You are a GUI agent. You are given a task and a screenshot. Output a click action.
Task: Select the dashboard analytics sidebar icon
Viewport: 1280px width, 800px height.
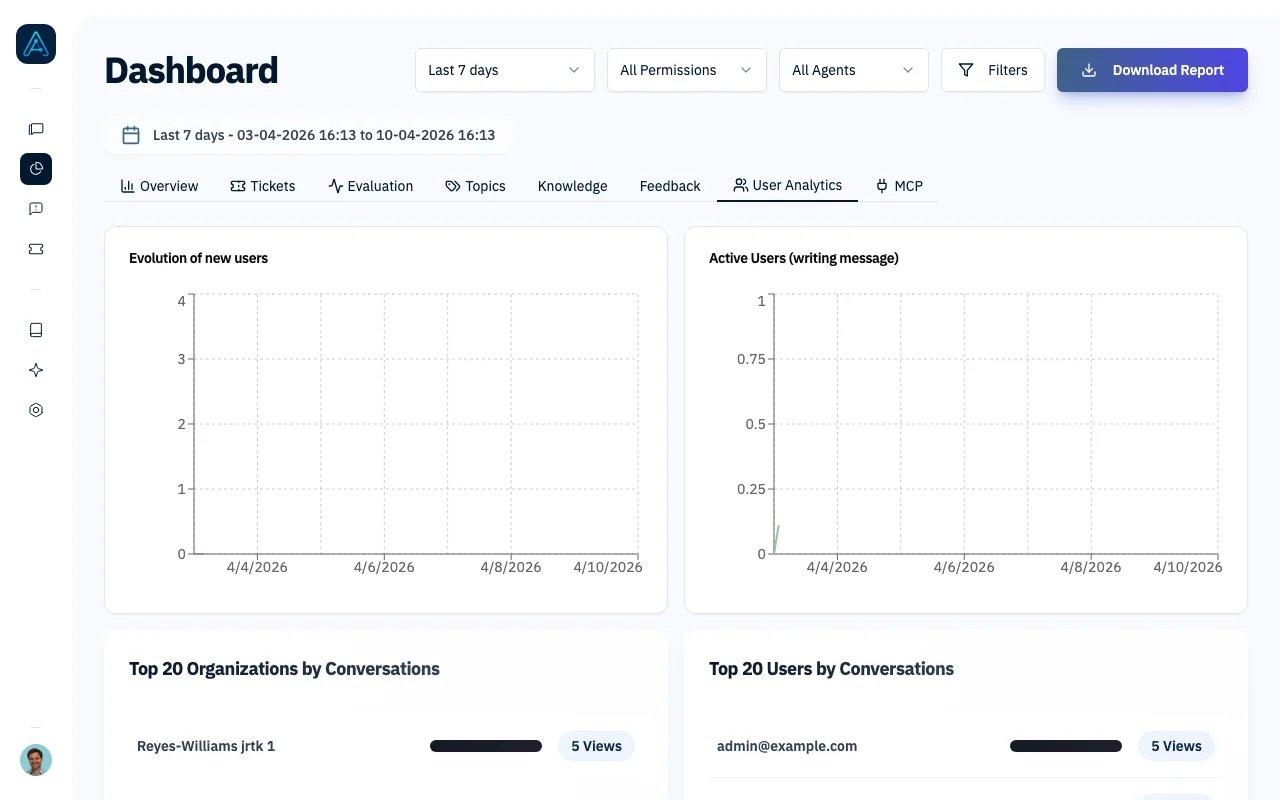[x=36, y=168]
